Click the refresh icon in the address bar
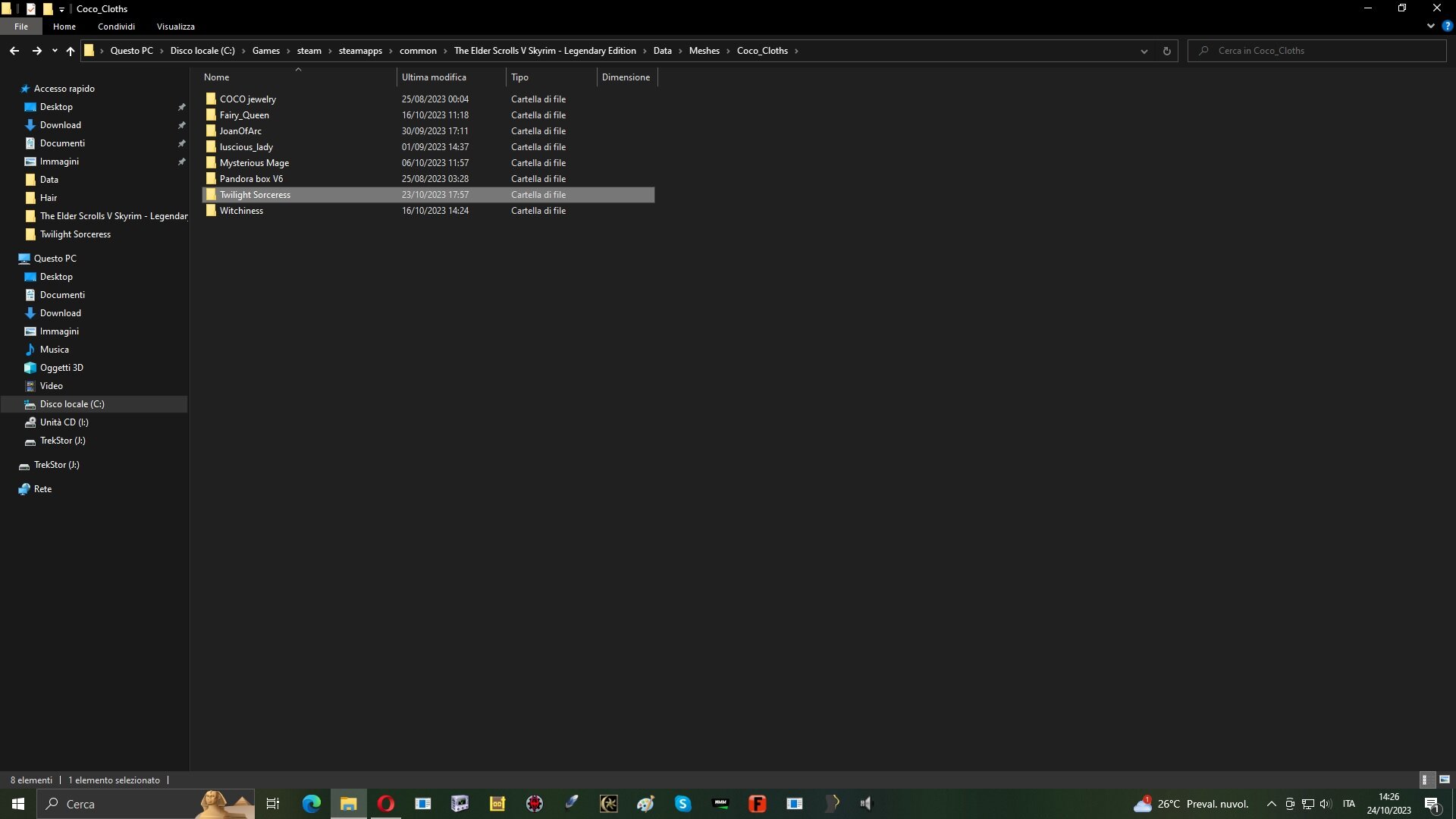 1166,50
